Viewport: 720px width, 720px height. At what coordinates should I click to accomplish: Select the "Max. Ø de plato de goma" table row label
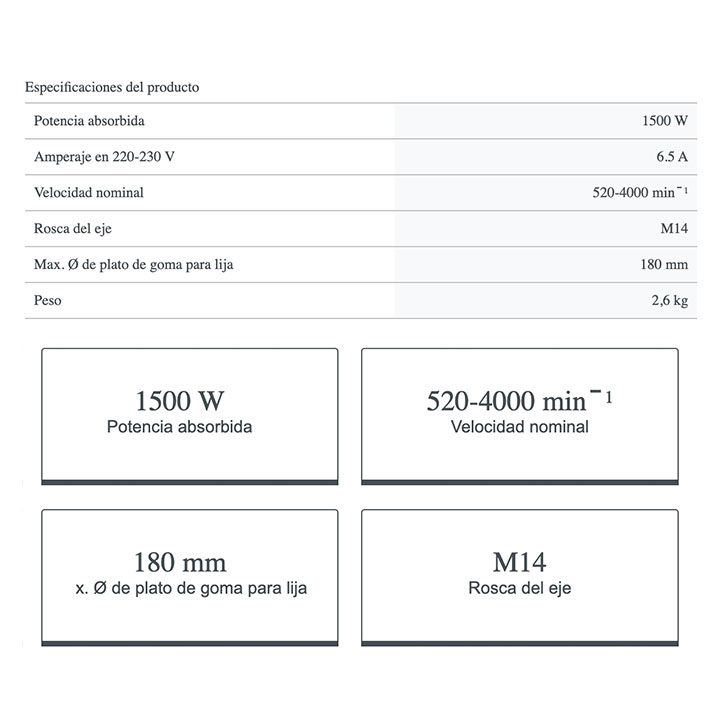coord(140,265)
